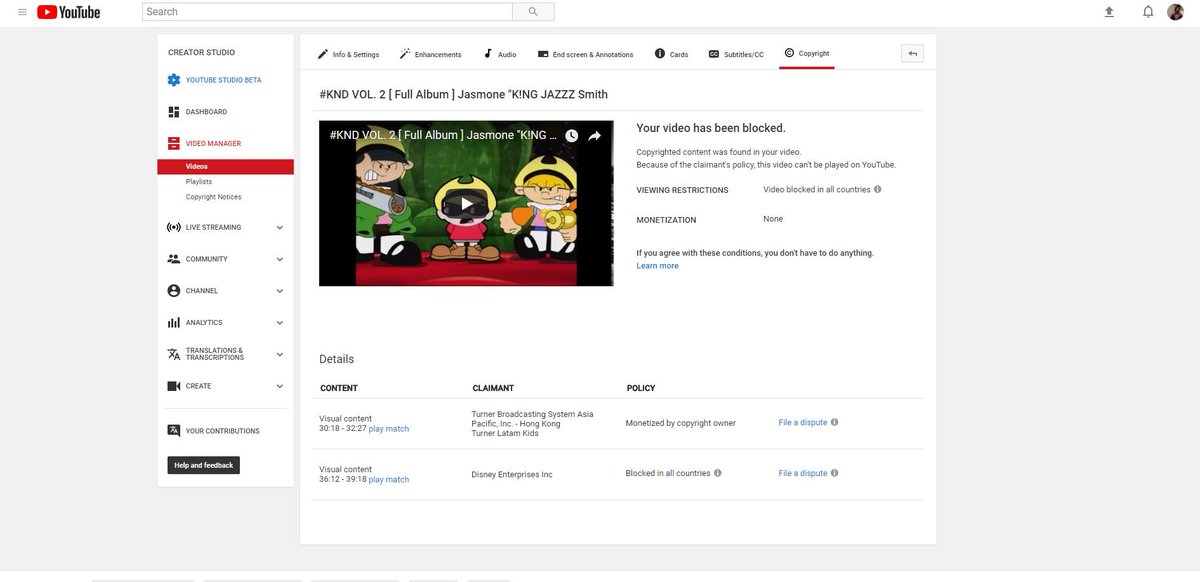The image size is (1200, 582).
Task: Click the Turner Broadcasting System Asia claimant
Action: pos(532,423)
